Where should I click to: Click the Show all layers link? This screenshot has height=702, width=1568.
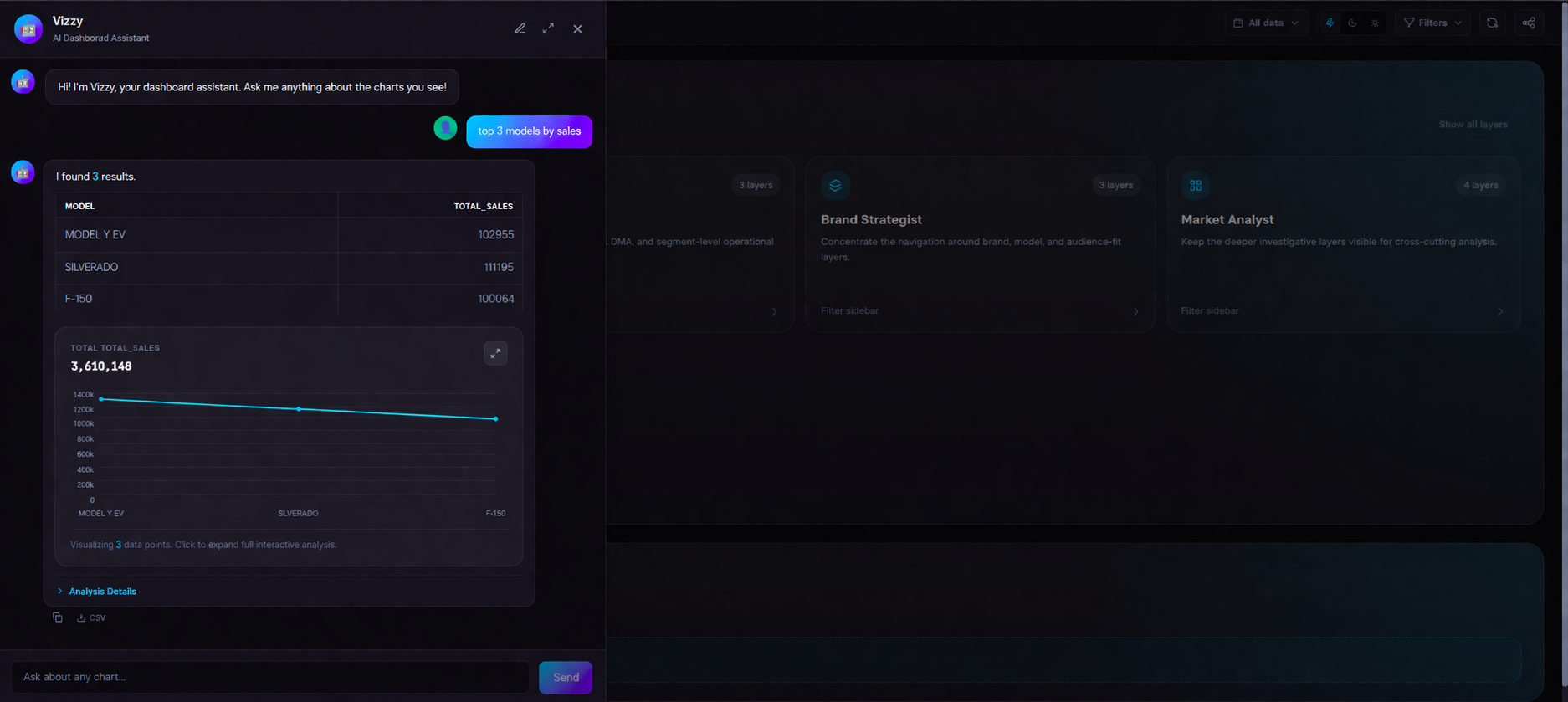[1473, 125]
